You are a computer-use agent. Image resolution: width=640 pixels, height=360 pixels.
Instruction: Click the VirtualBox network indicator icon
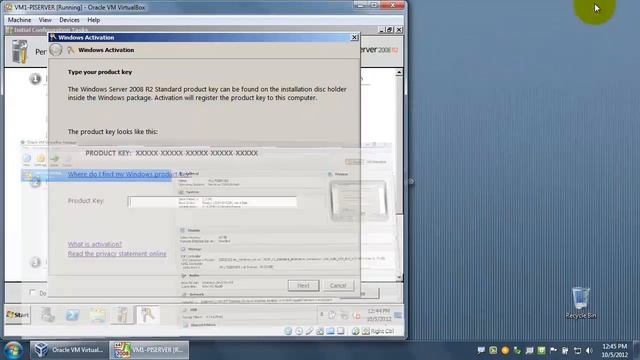[320, 331]
